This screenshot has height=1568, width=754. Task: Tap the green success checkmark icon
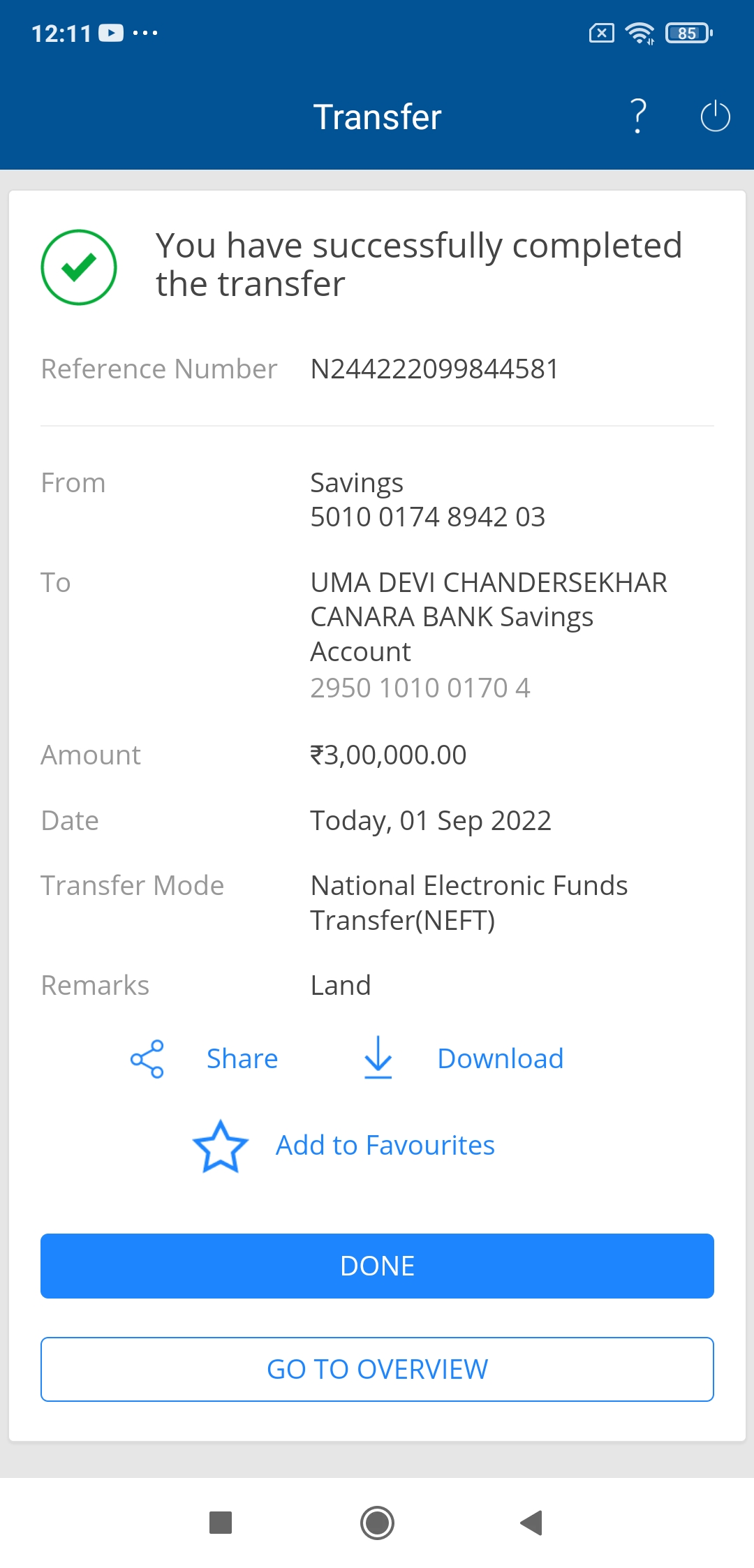pos(79,267)
